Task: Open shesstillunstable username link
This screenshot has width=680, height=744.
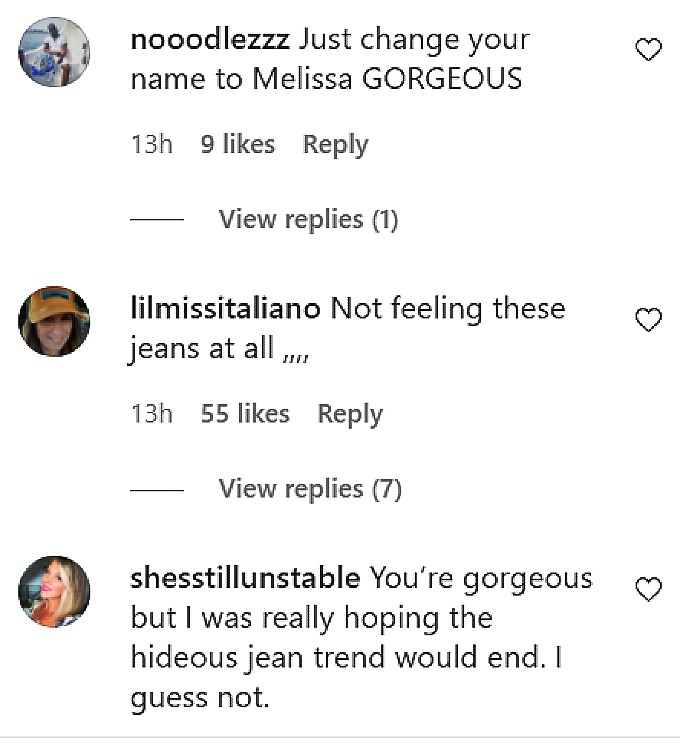Action: coord(246,578)
